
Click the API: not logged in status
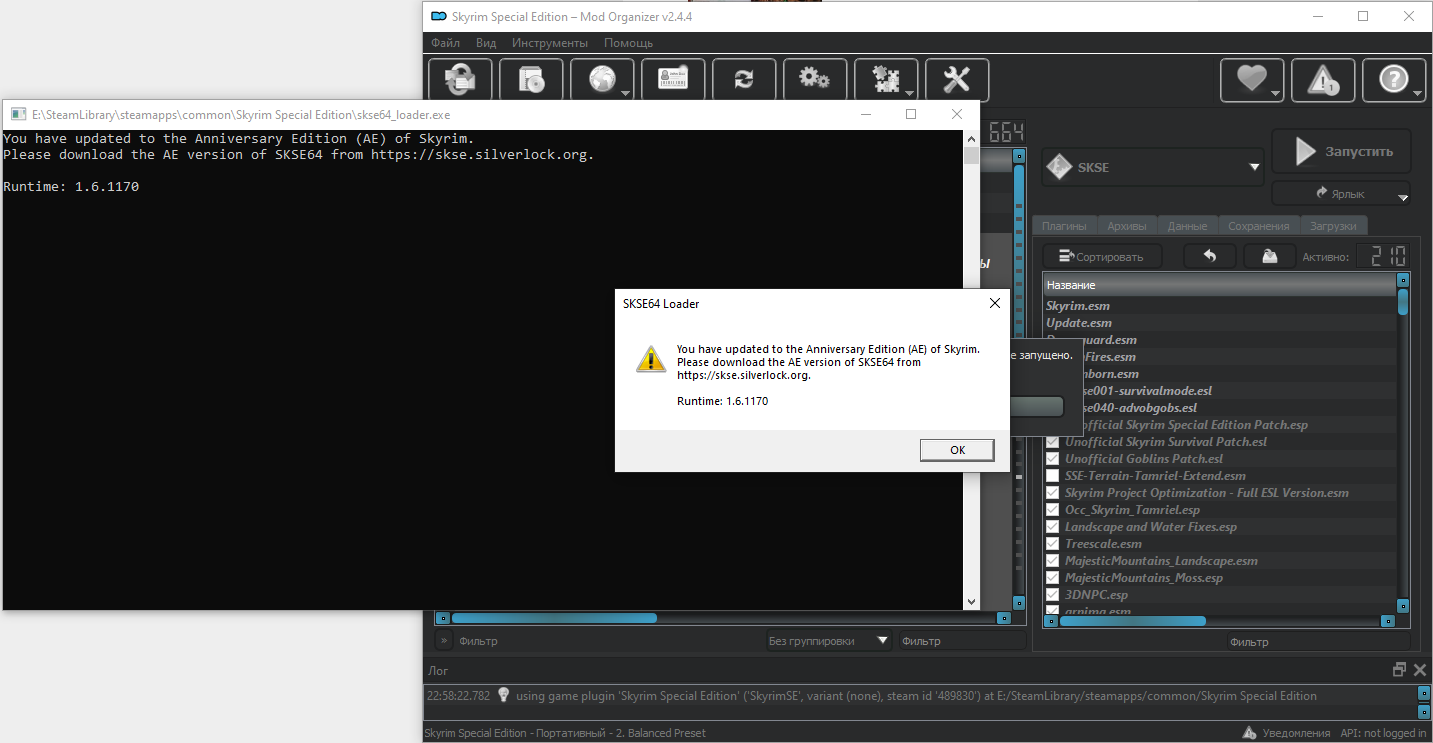(1384, 733)
